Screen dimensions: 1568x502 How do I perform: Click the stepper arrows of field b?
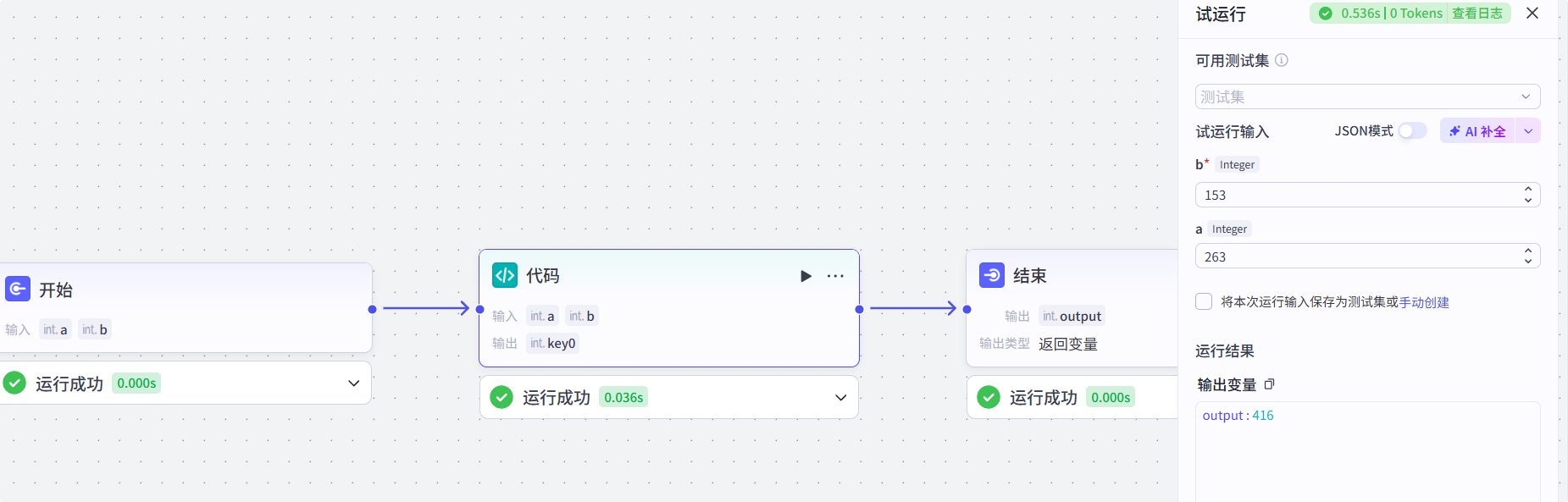tap(1528, 195)
